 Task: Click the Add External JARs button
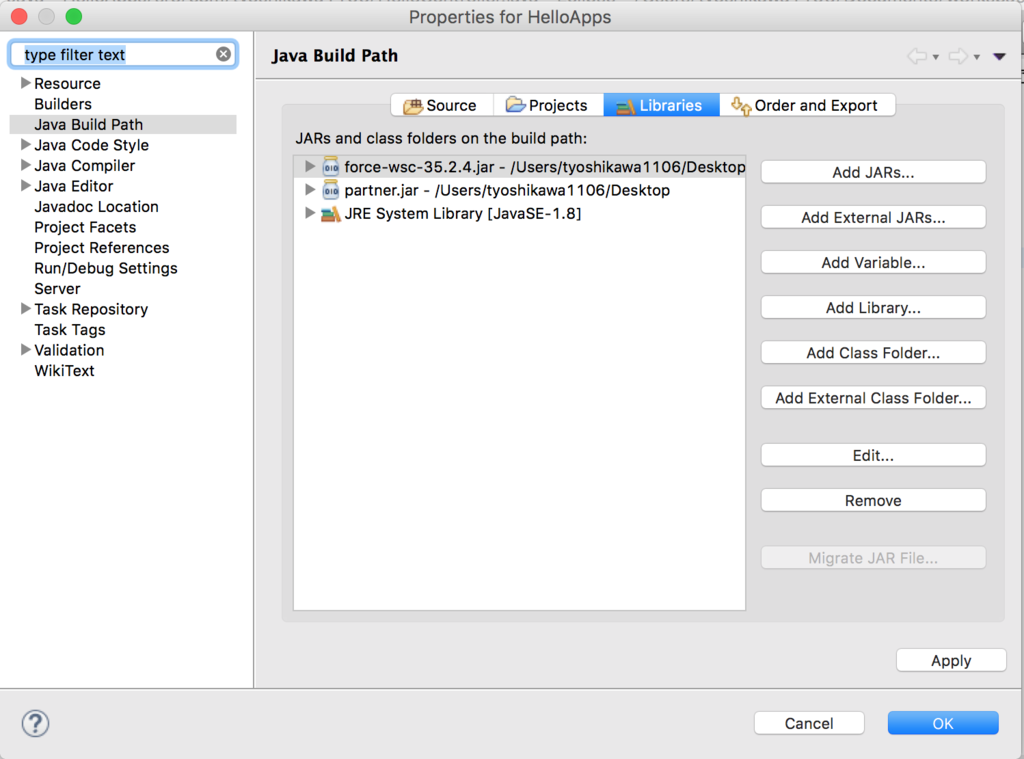click(872, 217)
